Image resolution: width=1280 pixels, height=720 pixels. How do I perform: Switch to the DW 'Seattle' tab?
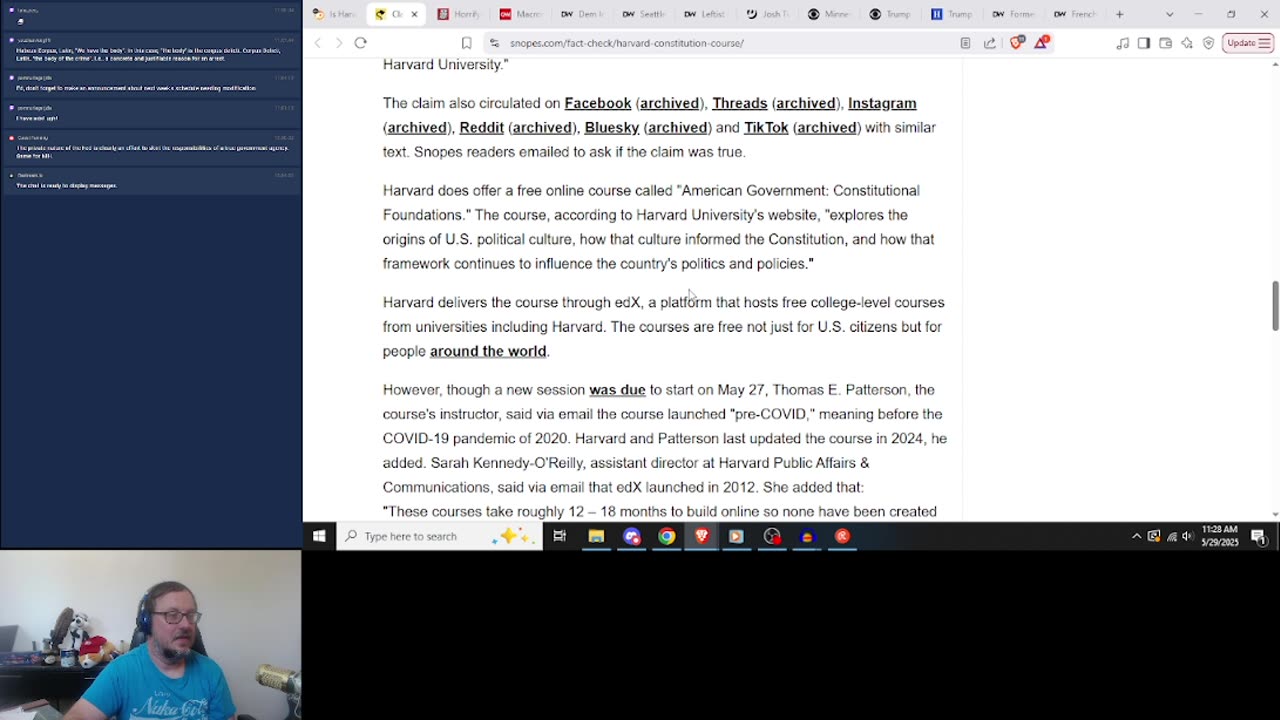pyautogui.click(x=645, y=14)
